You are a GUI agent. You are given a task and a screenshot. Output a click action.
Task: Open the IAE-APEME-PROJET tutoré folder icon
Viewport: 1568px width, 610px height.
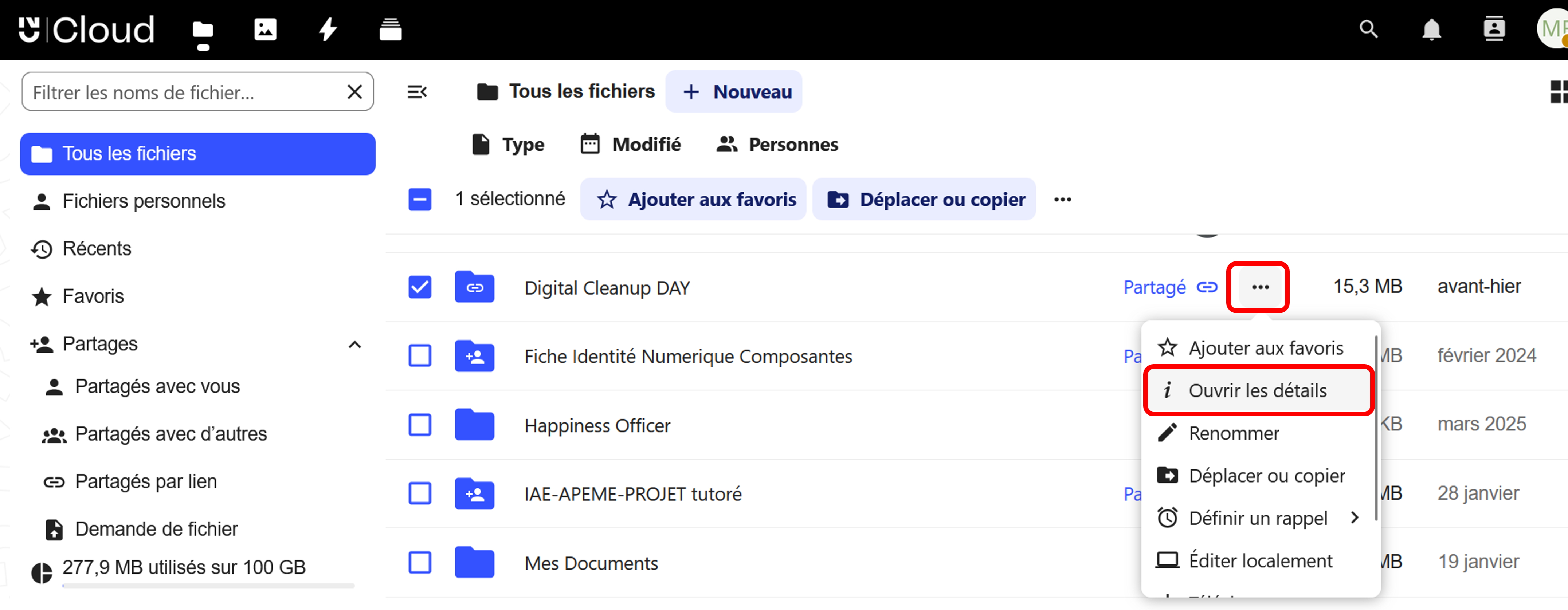474,493
